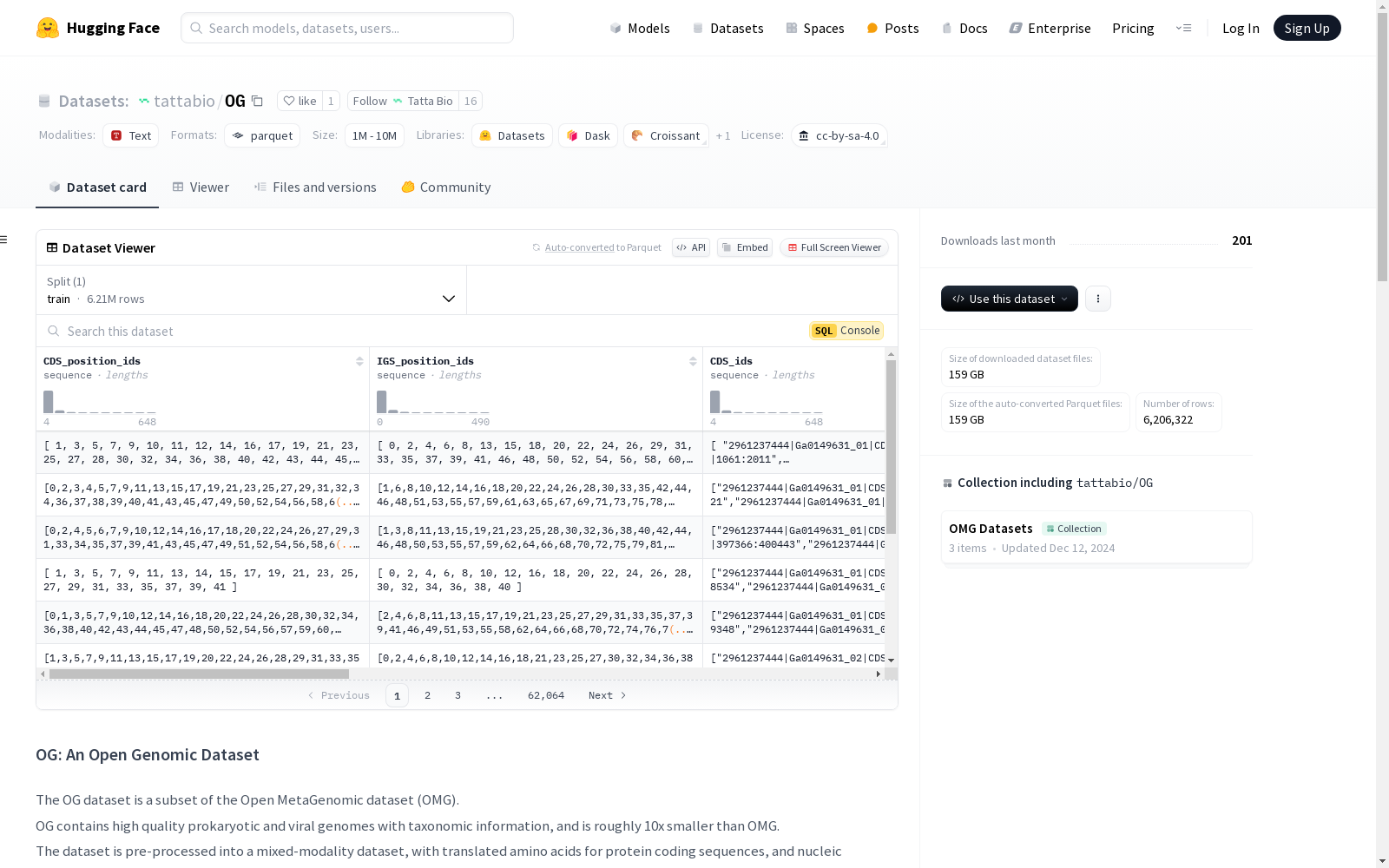Click the CDS_ids lengths histogram
The height and width of the screenshot is (868, 1389).
[x=767, y=402]
